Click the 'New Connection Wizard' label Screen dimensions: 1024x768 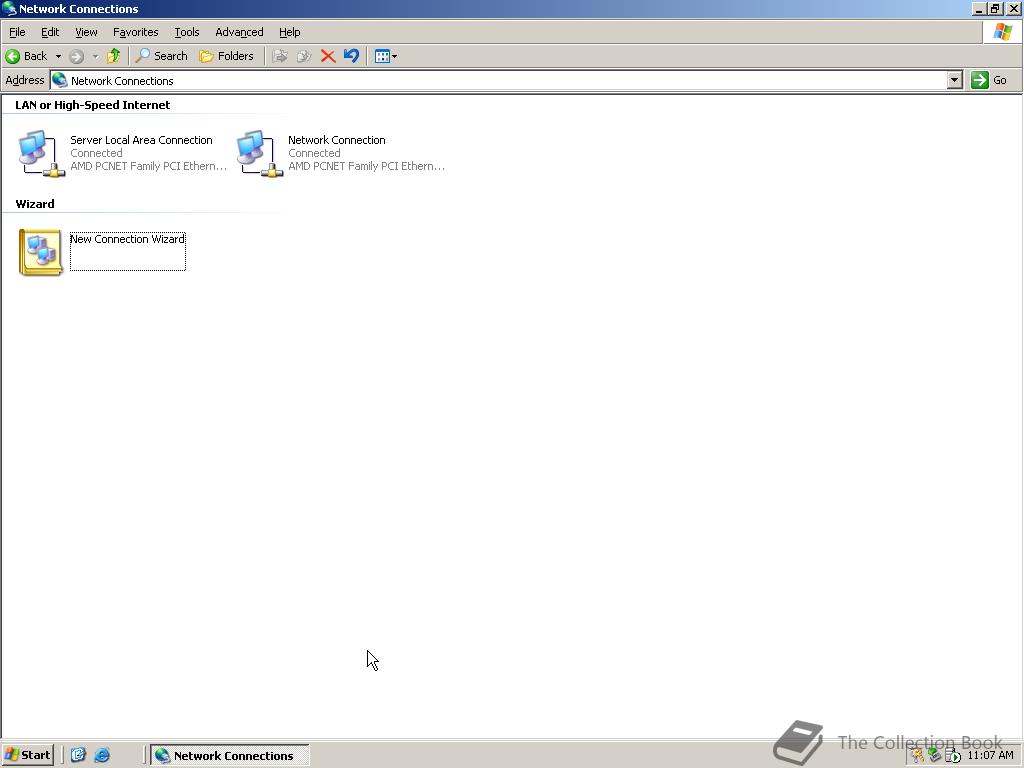click(x=127, y=239)
